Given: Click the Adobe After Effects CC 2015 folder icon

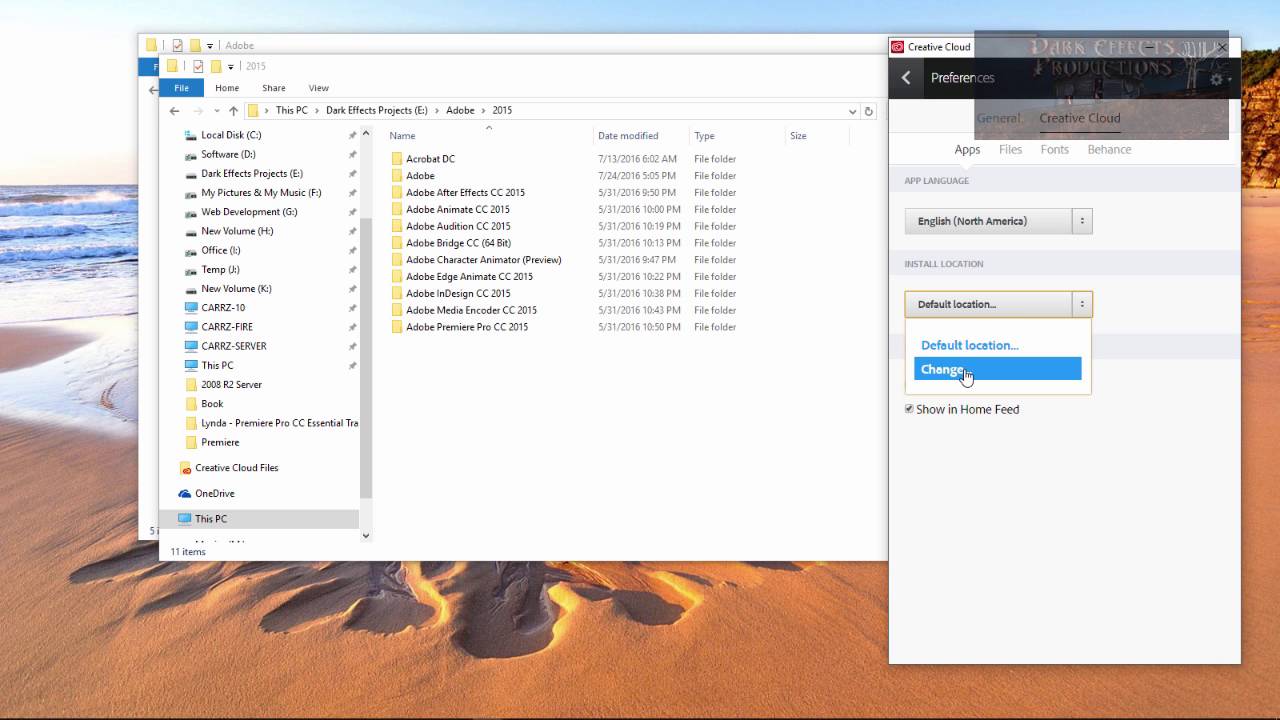Looking at the screenshot, I should click(x=397, y=193).
